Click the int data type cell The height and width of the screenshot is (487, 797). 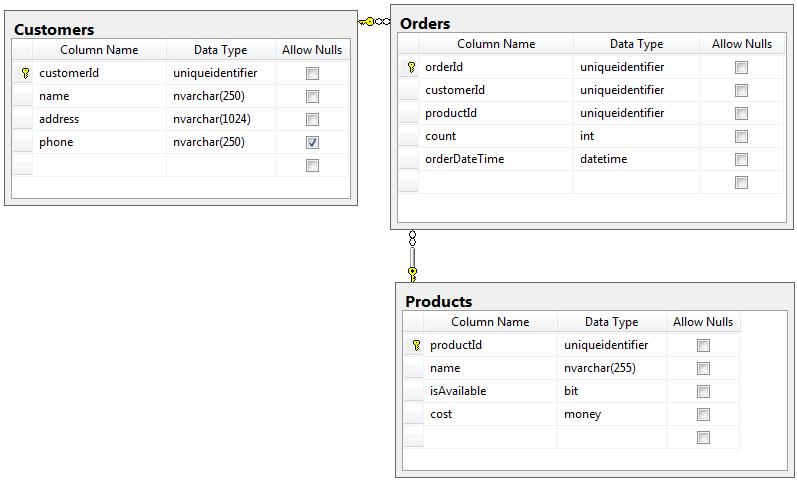point(636,136)
